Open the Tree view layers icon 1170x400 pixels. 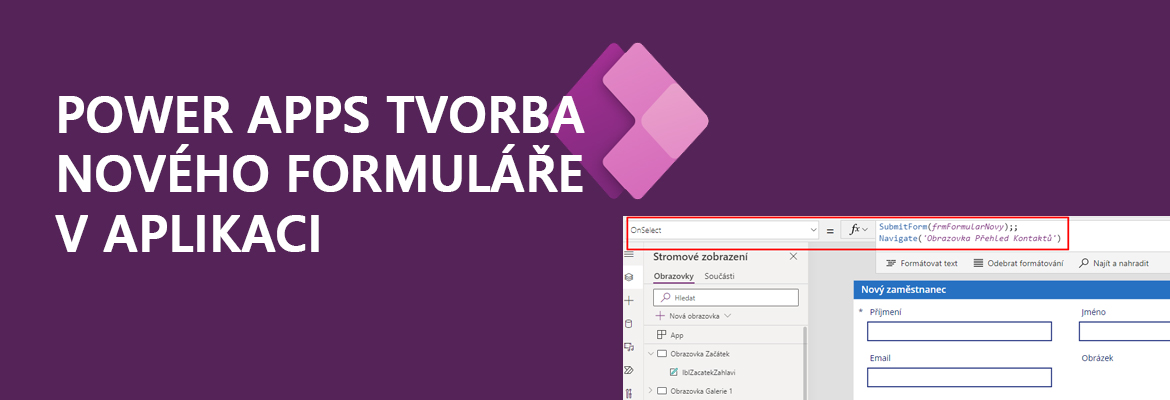click(x=629, y=277)
